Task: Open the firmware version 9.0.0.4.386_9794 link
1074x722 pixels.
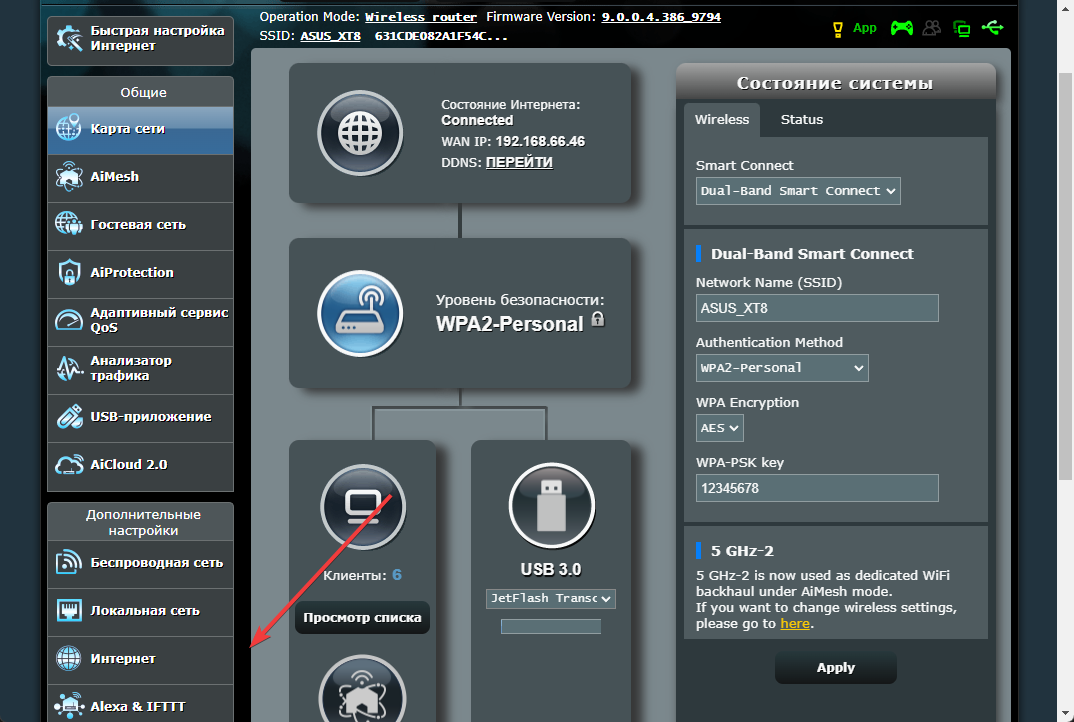Action: 661,17
